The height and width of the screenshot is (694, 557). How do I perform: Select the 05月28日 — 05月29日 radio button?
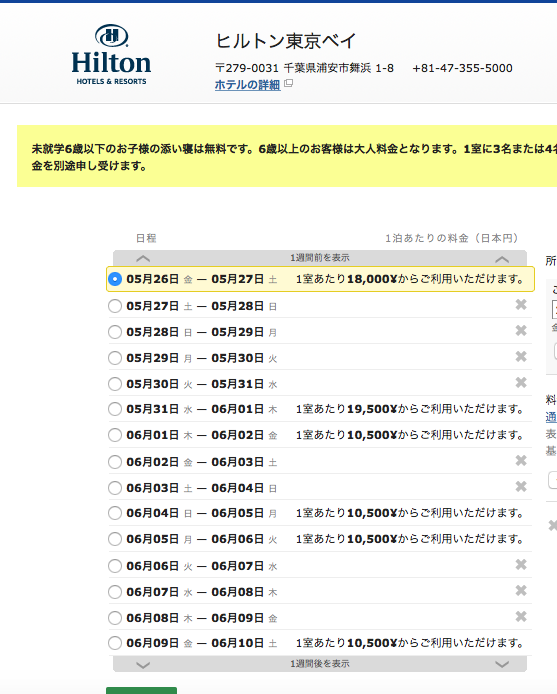click(115, 332)
